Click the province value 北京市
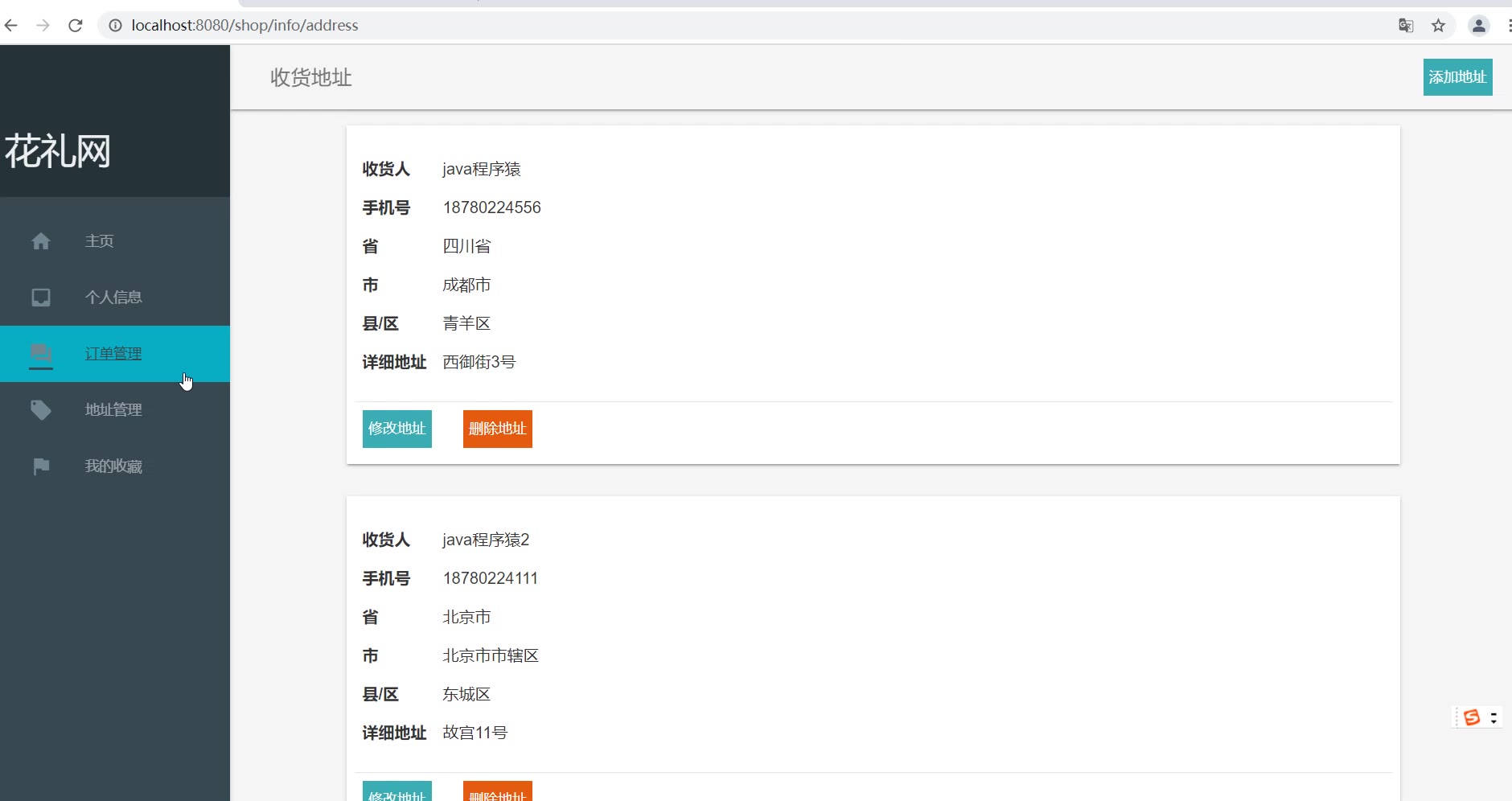Viewport: 1512px width, 801px height. coord(466,617)
